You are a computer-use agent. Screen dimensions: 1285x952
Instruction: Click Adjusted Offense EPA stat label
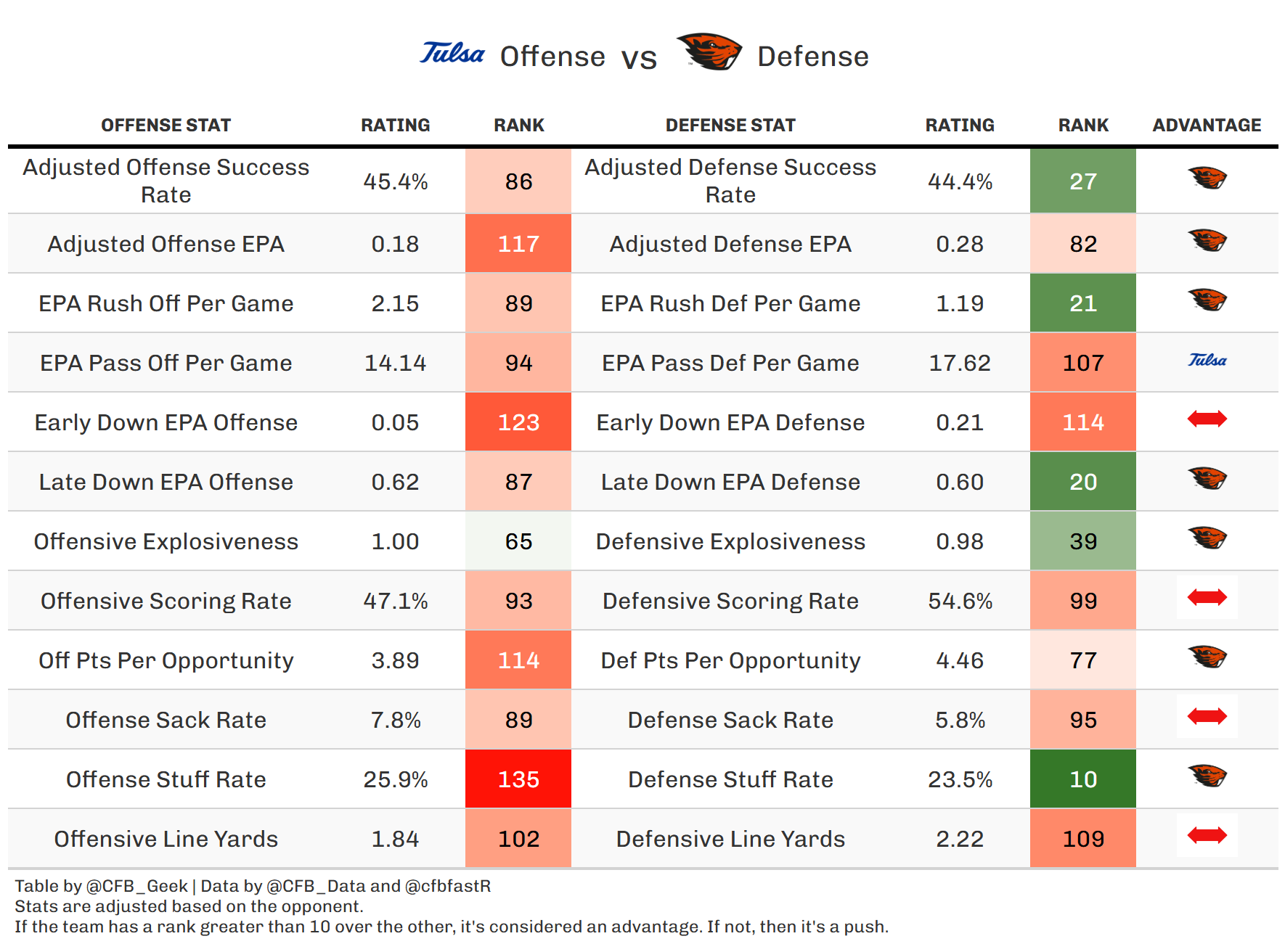pyautogui.click(x=166, y=245)
